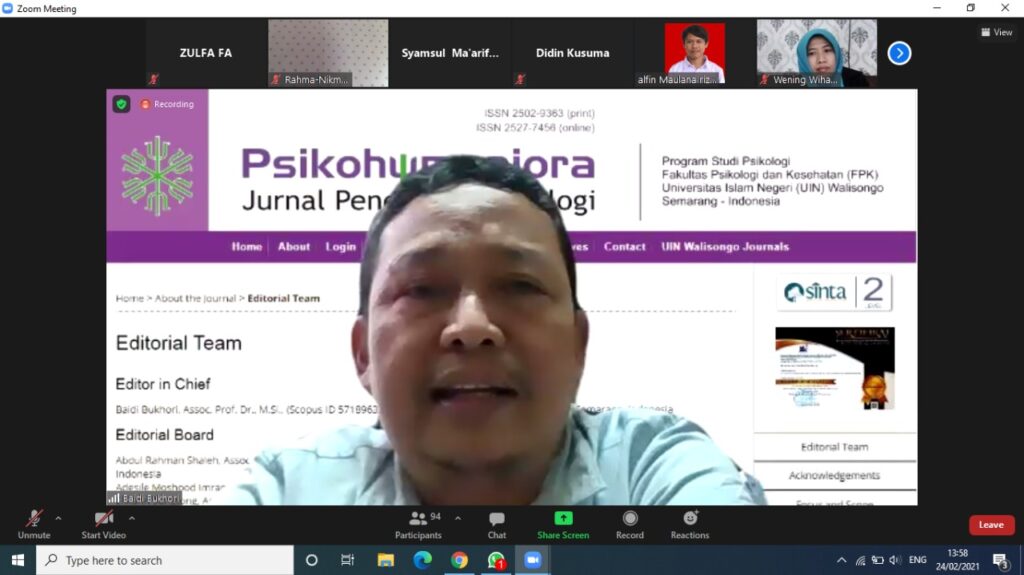Select Wening Wiha participant video tile
The image size is (1024, 575).
tap(817, 53)
